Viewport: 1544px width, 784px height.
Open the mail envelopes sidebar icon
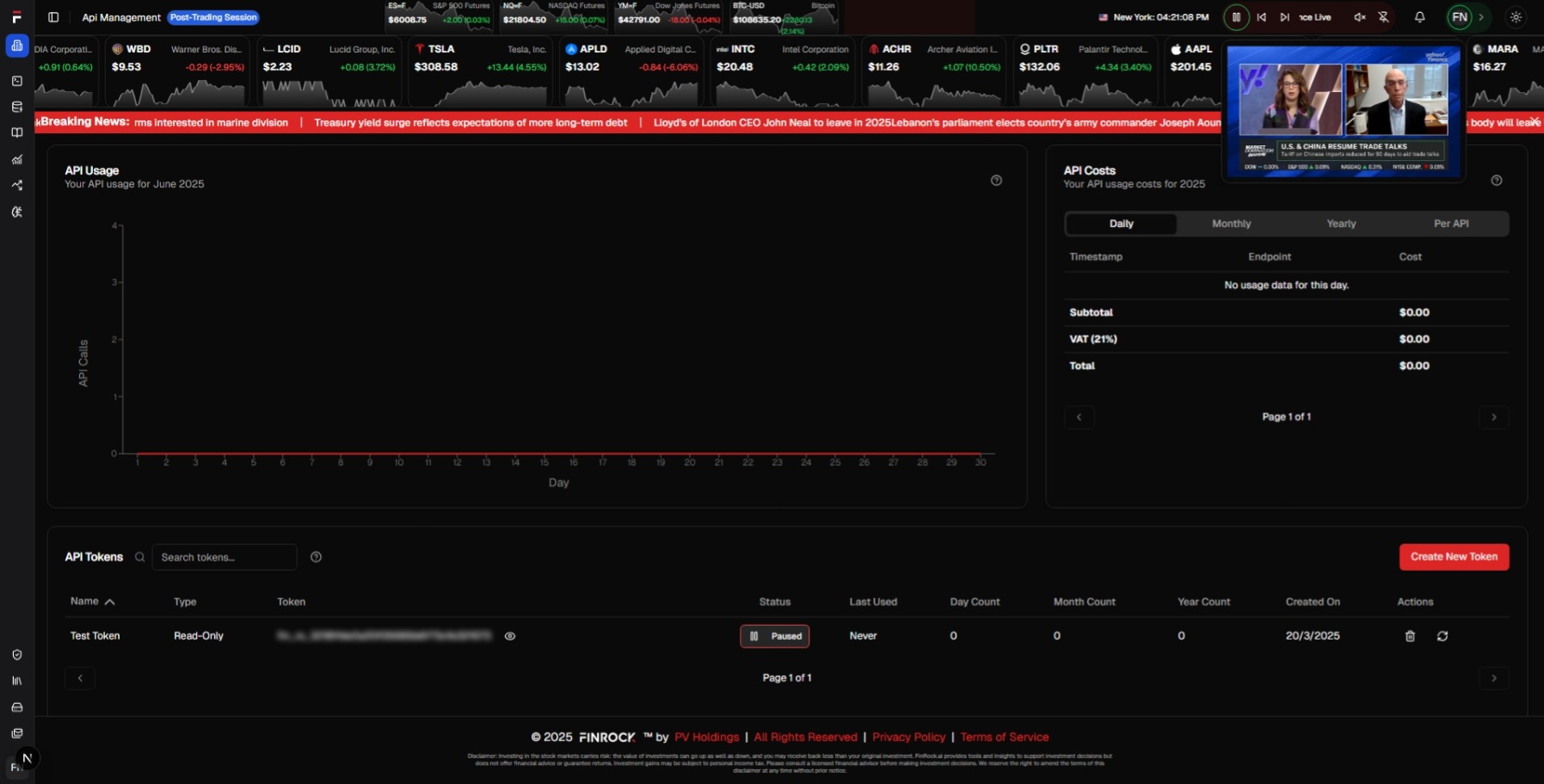pyautogui.click(x=16, y=733)
